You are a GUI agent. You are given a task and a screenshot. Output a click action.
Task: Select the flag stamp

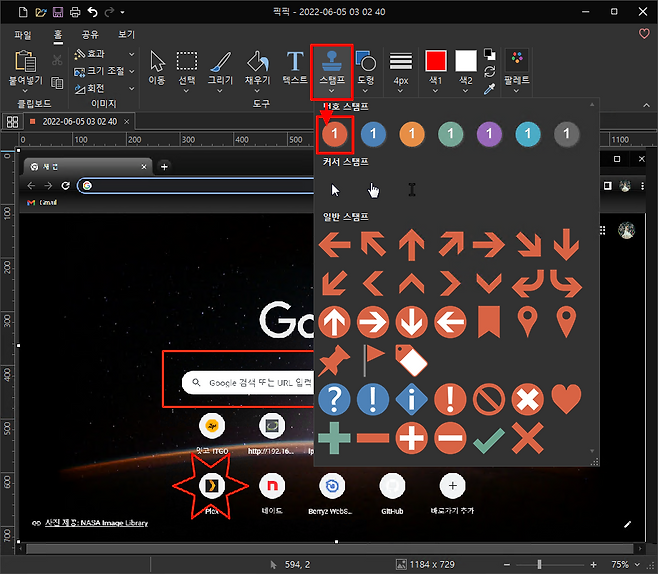click(x=373, y=357)
